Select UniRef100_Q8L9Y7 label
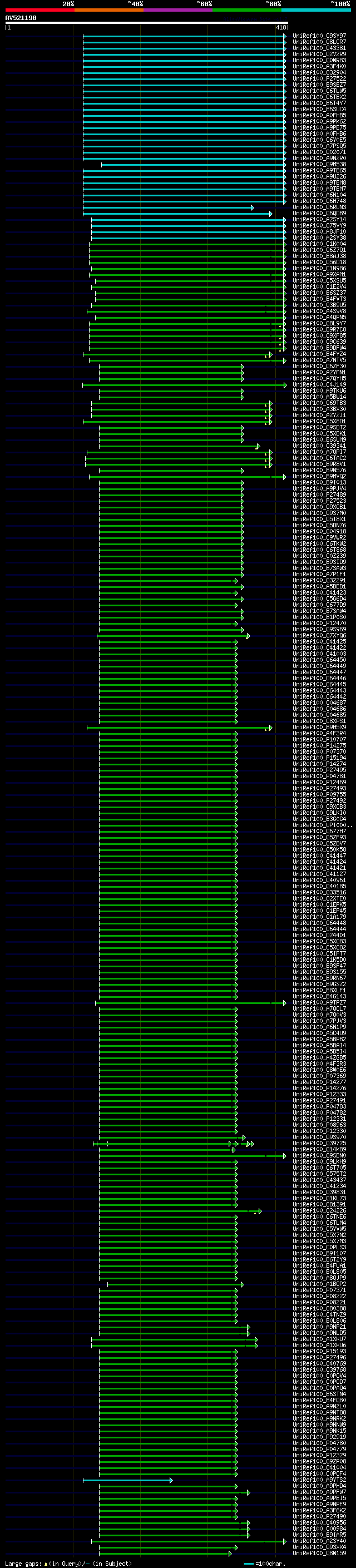Screen dimensions: 356x1568 pos(319,323)
